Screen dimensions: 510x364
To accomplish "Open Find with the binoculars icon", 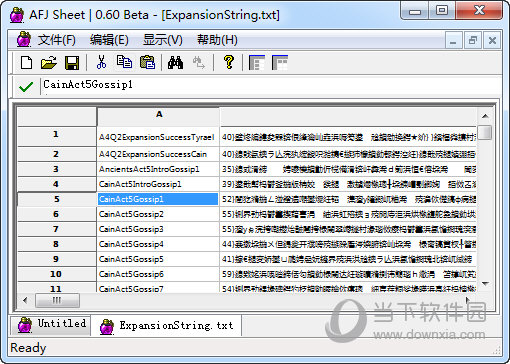I will [x=175, y=62].
